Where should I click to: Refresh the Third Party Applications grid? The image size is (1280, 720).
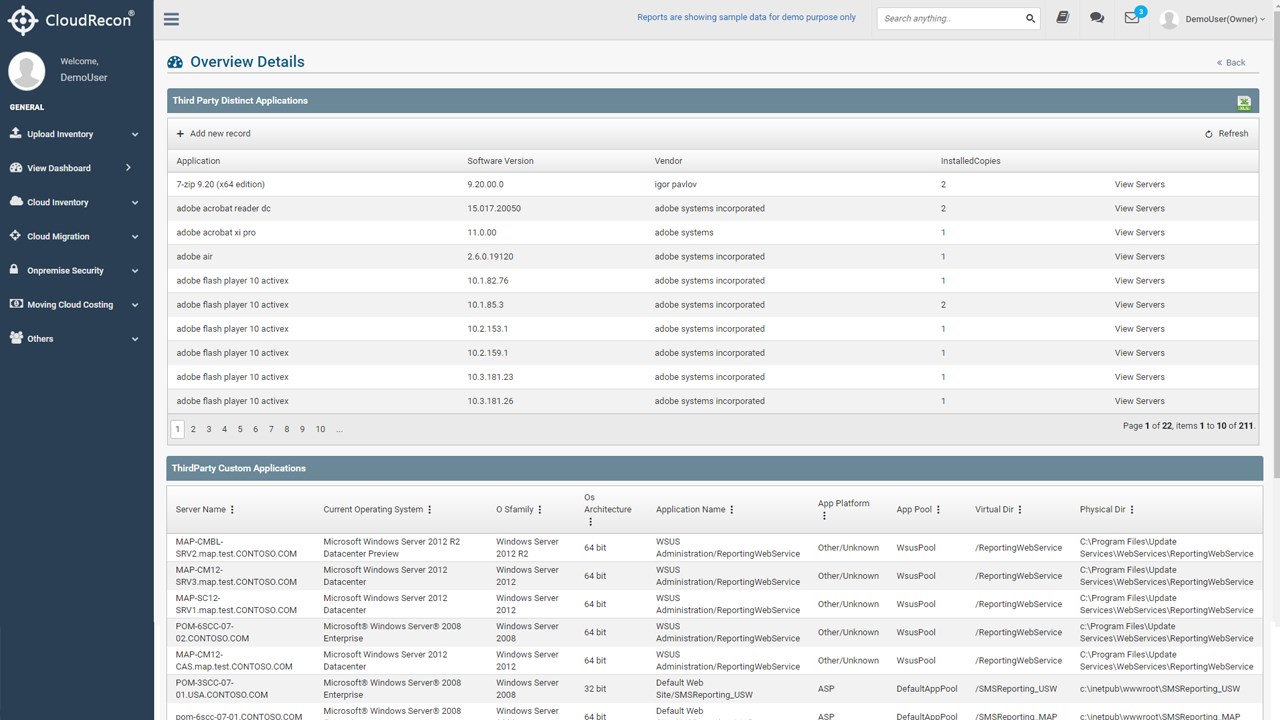[1227, 134]
